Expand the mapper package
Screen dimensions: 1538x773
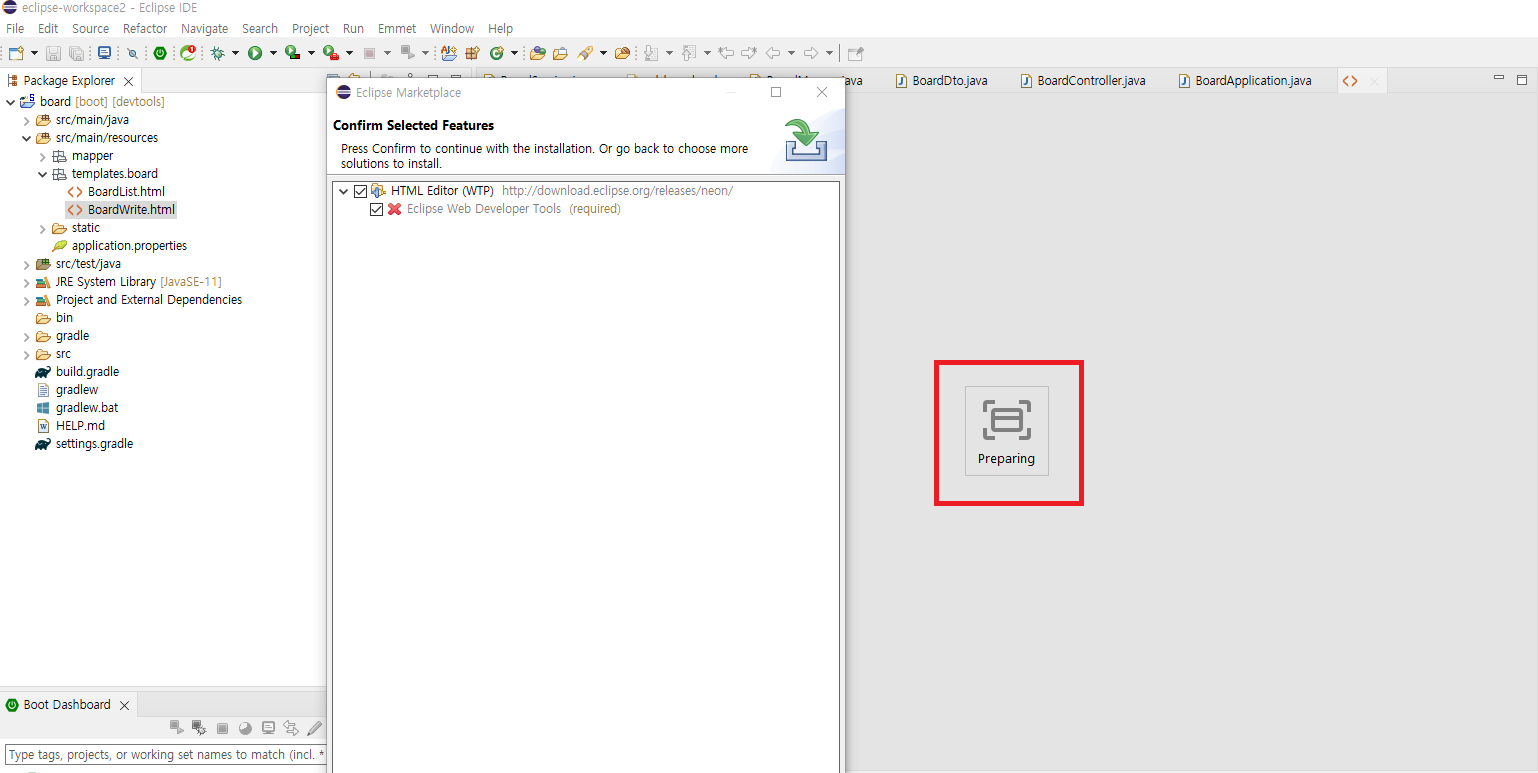(43, 156)
